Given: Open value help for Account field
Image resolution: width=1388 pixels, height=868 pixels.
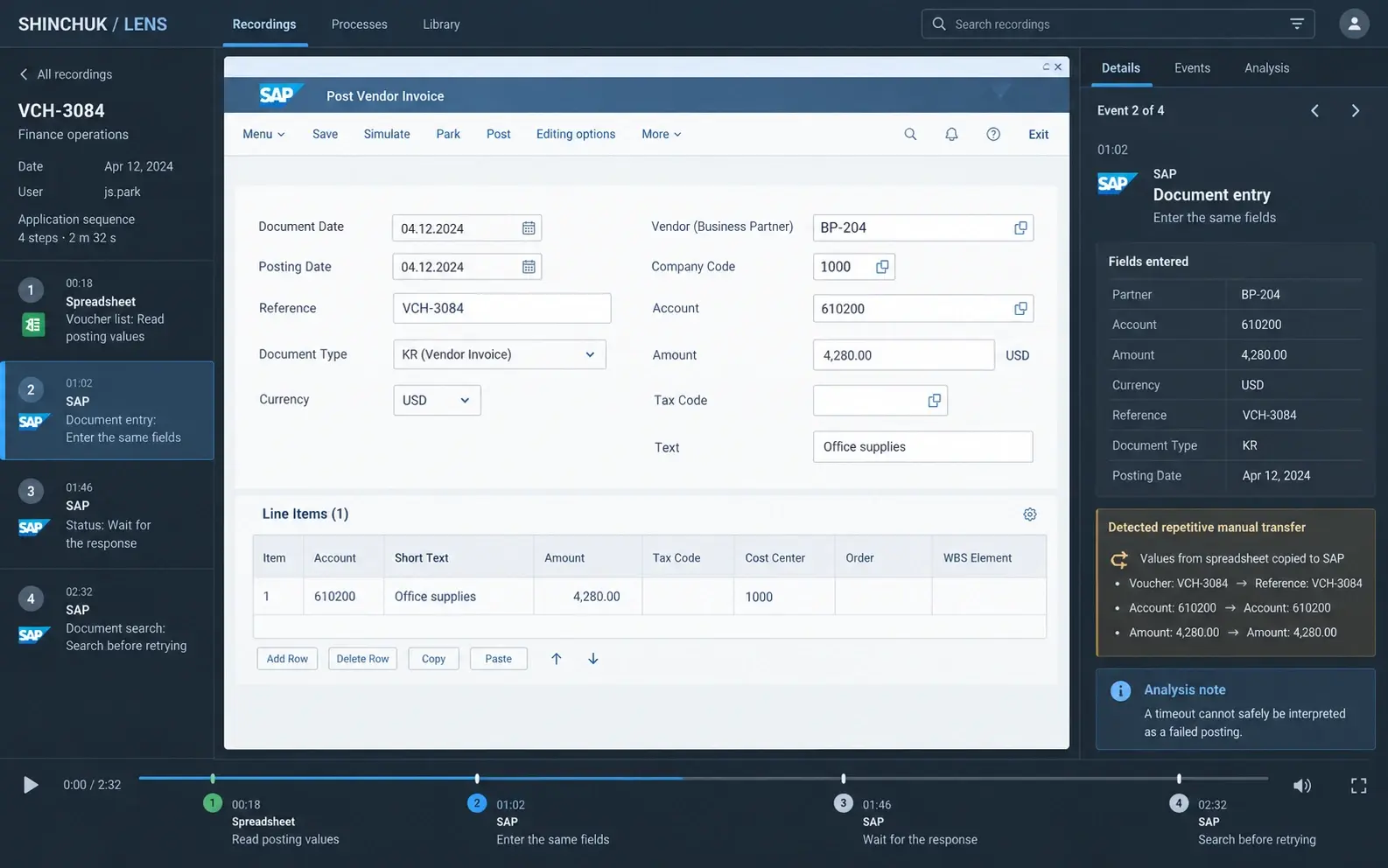Looking at the screenshot, I should [x=1020, y=309].
